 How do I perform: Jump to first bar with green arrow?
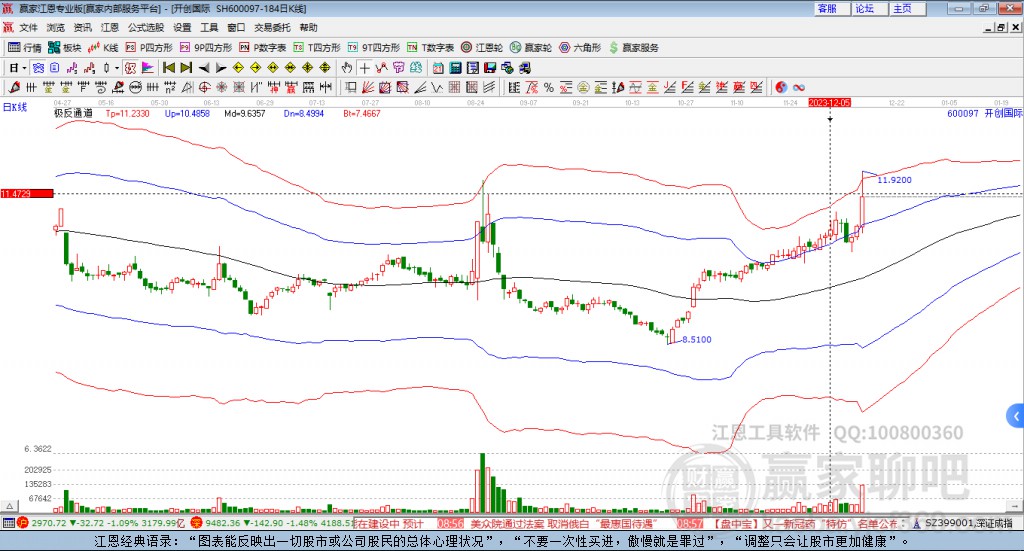pos(169,68)
